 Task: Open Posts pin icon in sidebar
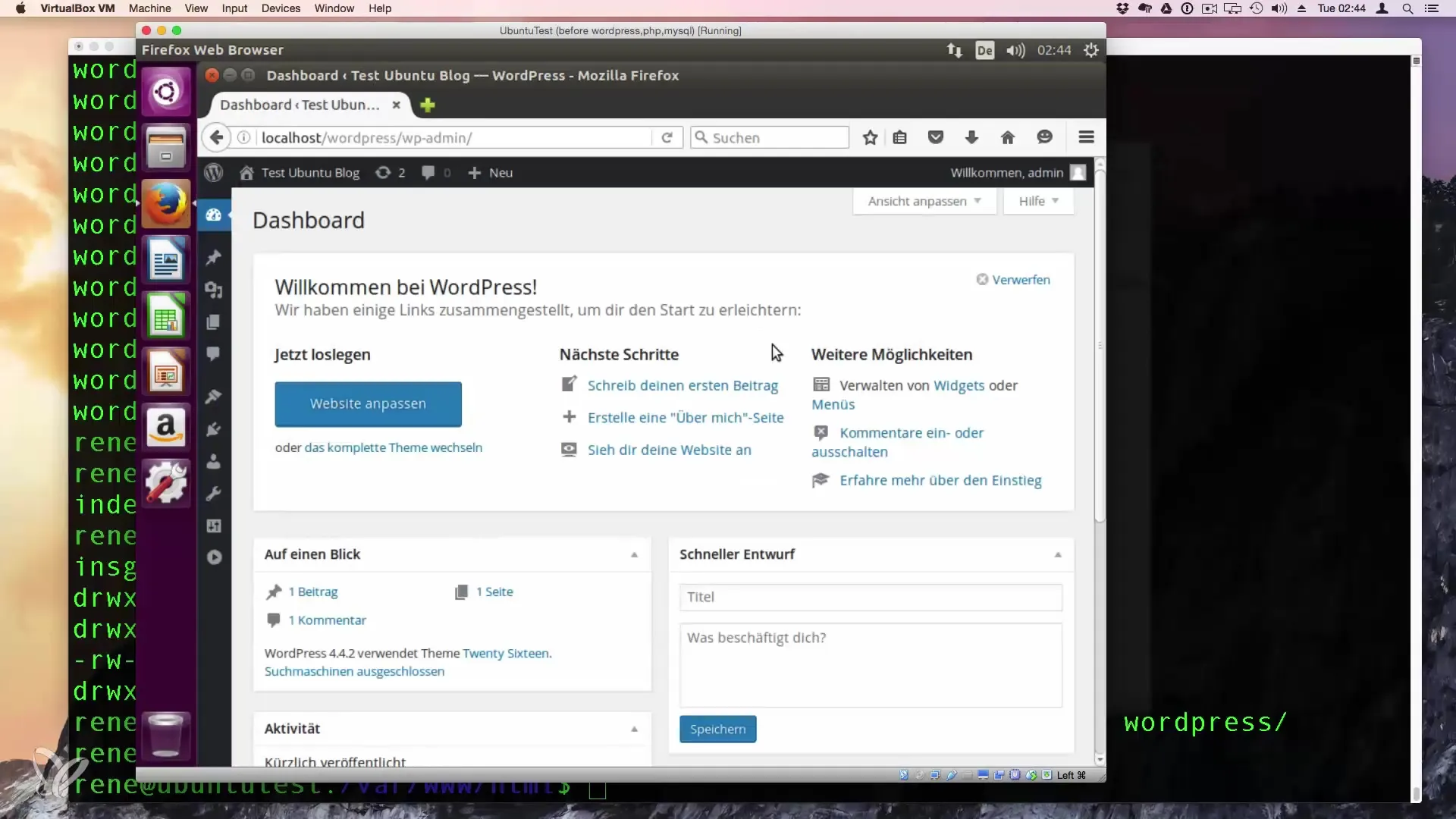tap(214, 258)
